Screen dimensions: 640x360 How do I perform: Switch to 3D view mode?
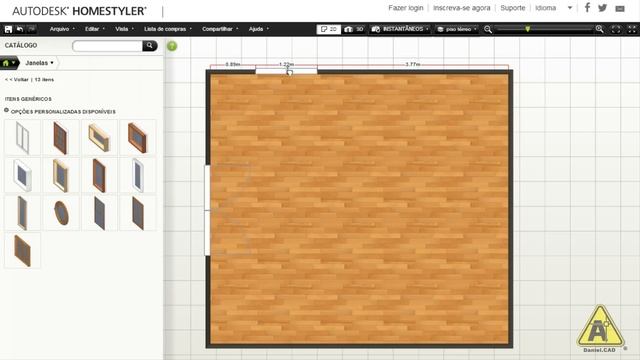tap(354, 29)
